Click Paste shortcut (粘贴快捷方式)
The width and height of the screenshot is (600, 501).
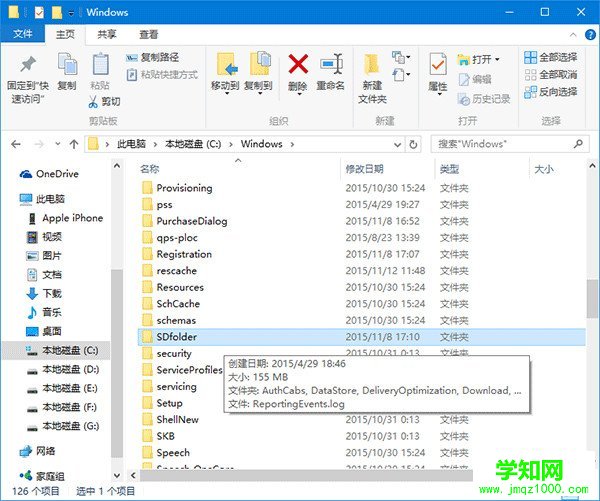pyautogui.click(x=162, y=74)
